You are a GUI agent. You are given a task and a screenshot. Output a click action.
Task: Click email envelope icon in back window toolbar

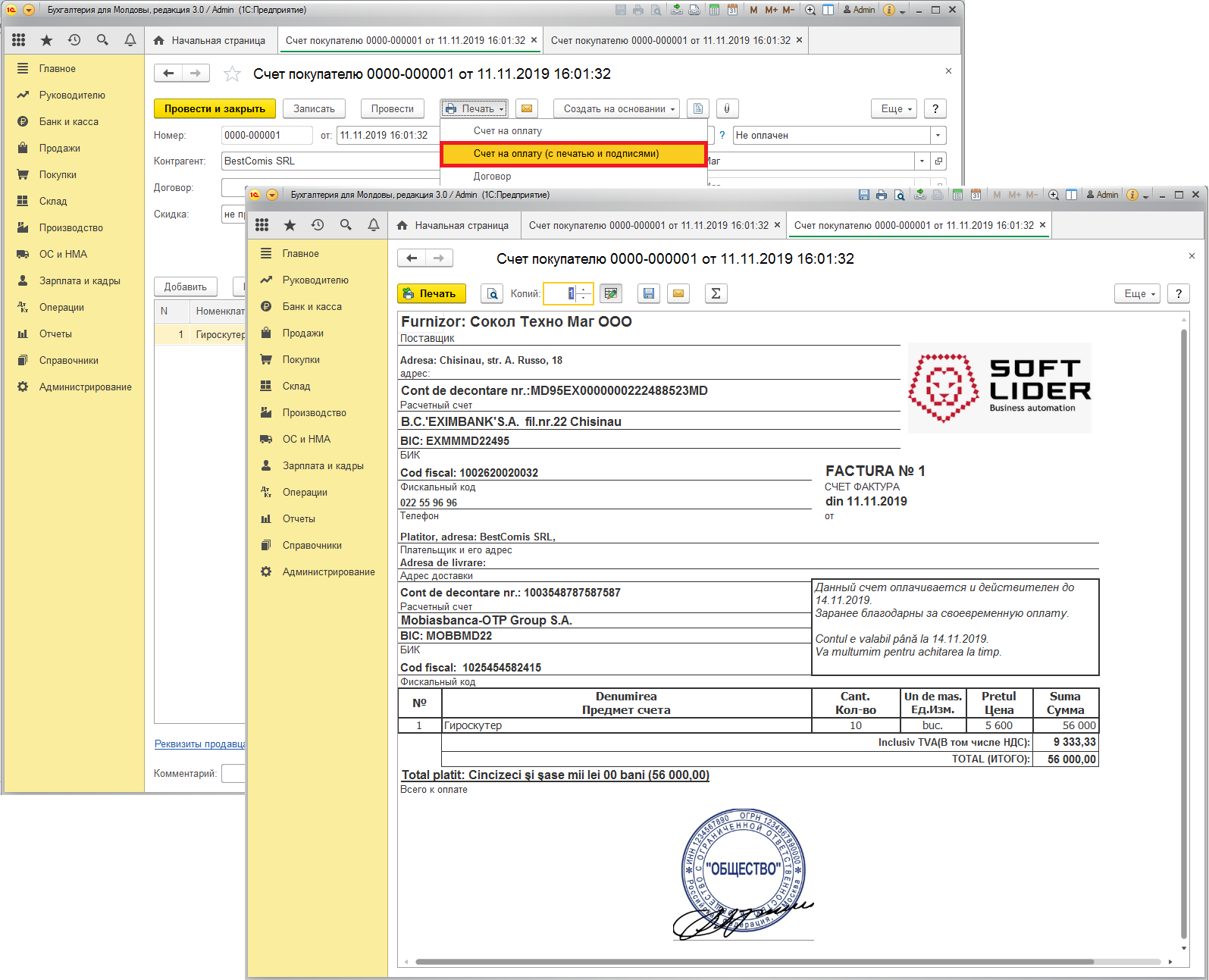(527, 108)
